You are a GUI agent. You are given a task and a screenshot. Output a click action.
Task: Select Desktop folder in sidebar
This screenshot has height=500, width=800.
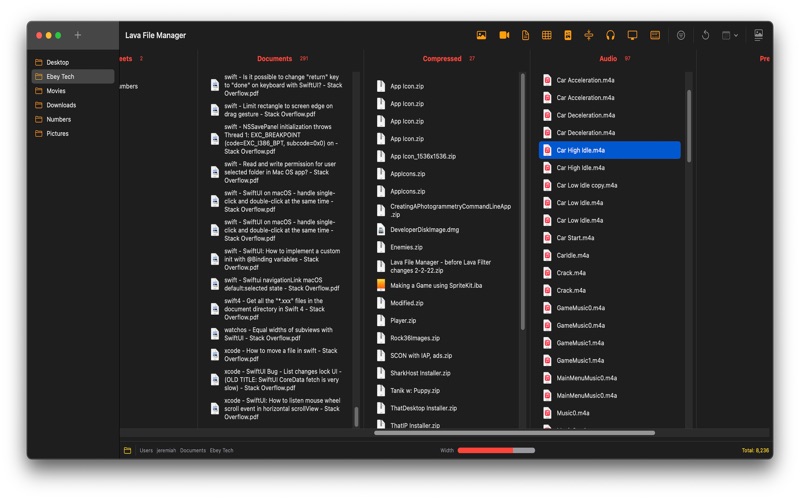click(x=57, y=62)
